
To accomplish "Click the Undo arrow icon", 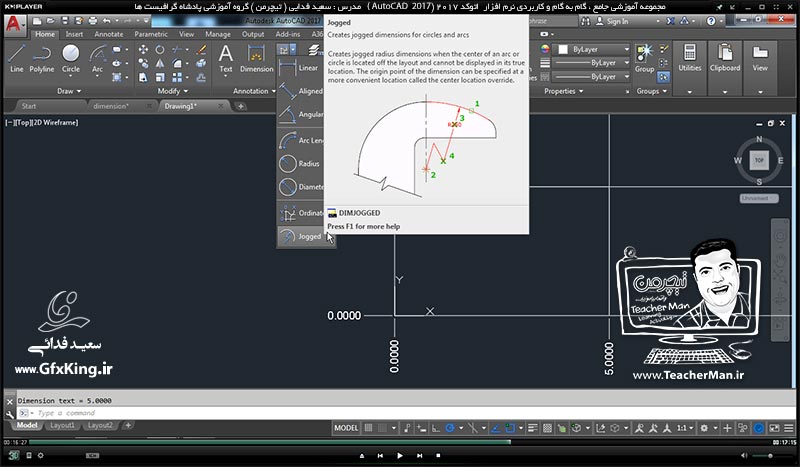I will [x=106, y=21].
